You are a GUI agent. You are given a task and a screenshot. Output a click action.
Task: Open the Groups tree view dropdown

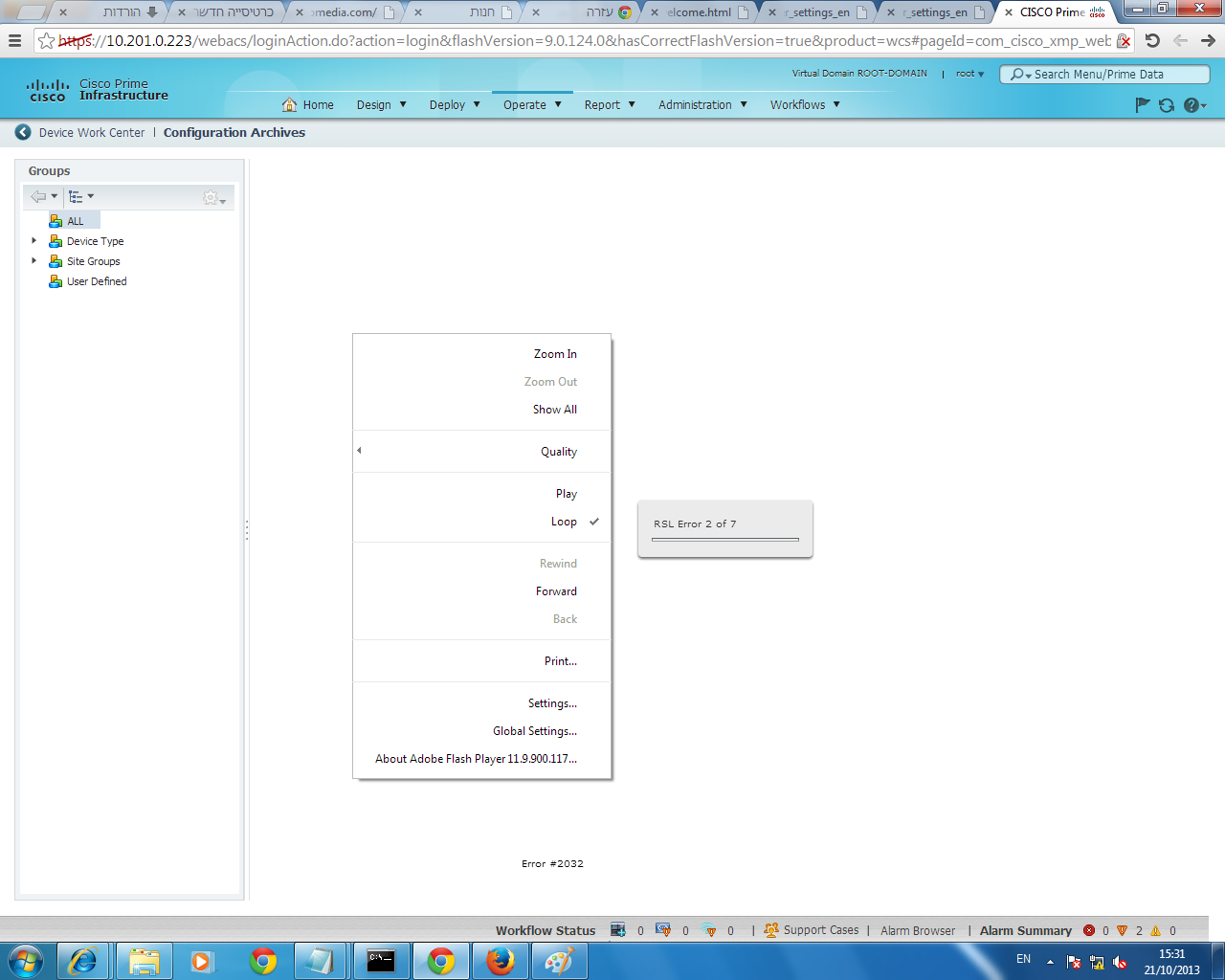tap(81, 196)
